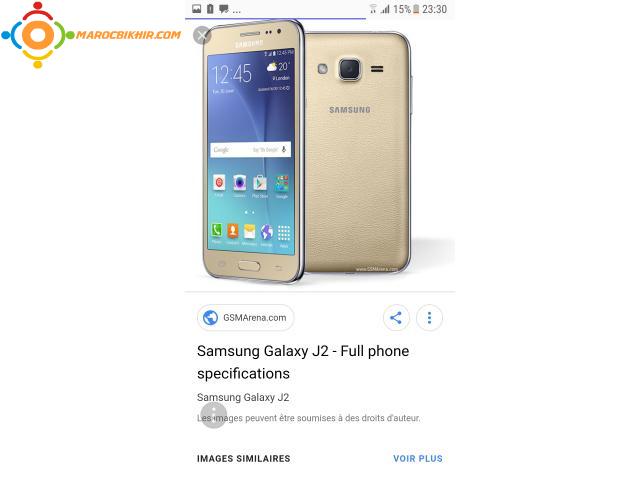The image size is (640, 480).
Task: Tap the copyright notice about droits d'auteur
Action: point(309,418)
